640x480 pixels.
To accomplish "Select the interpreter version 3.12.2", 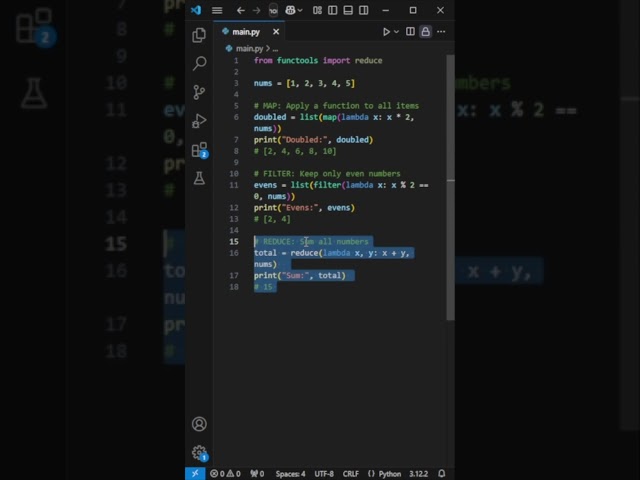I will tap(418, 473).
